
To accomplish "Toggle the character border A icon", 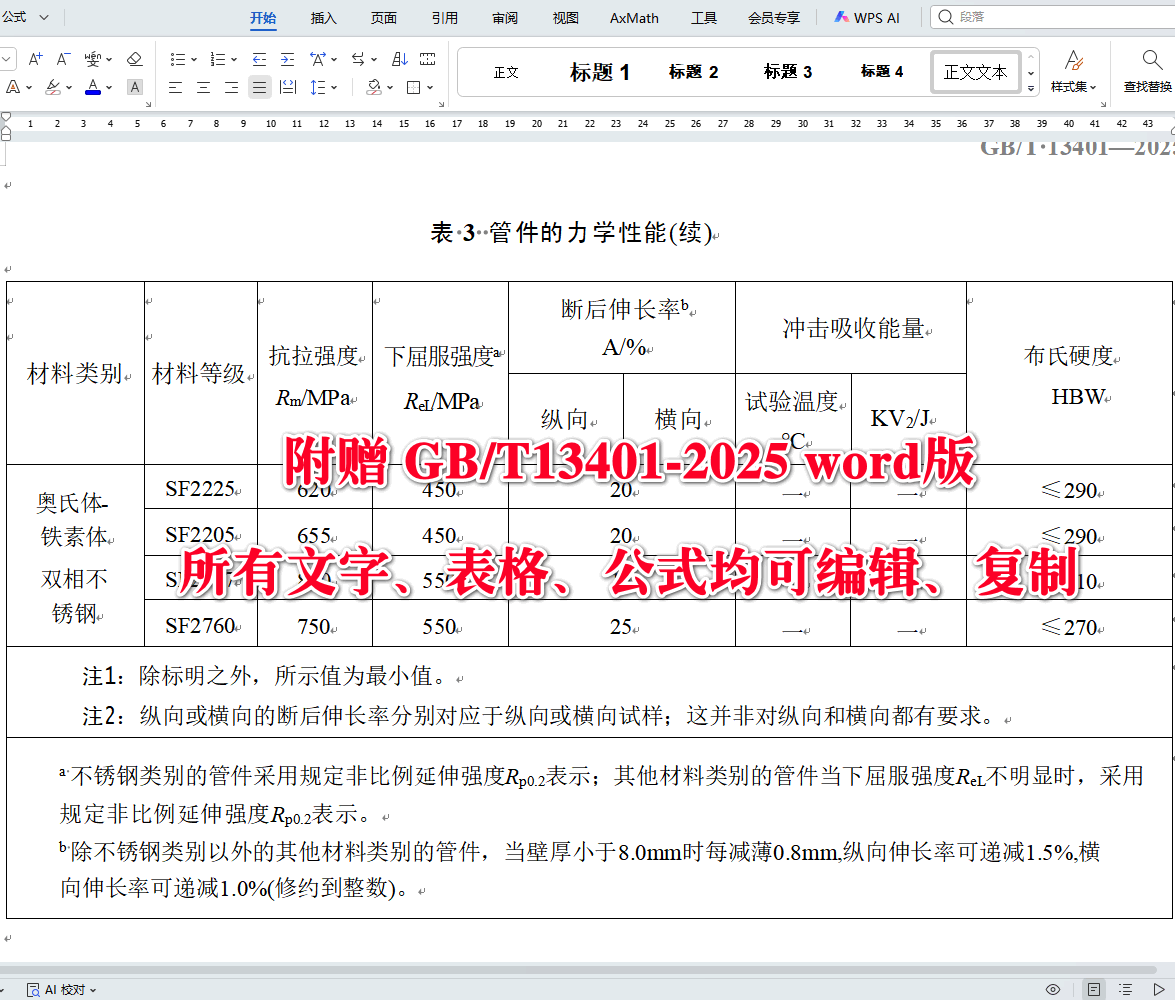I will (134, 87).
